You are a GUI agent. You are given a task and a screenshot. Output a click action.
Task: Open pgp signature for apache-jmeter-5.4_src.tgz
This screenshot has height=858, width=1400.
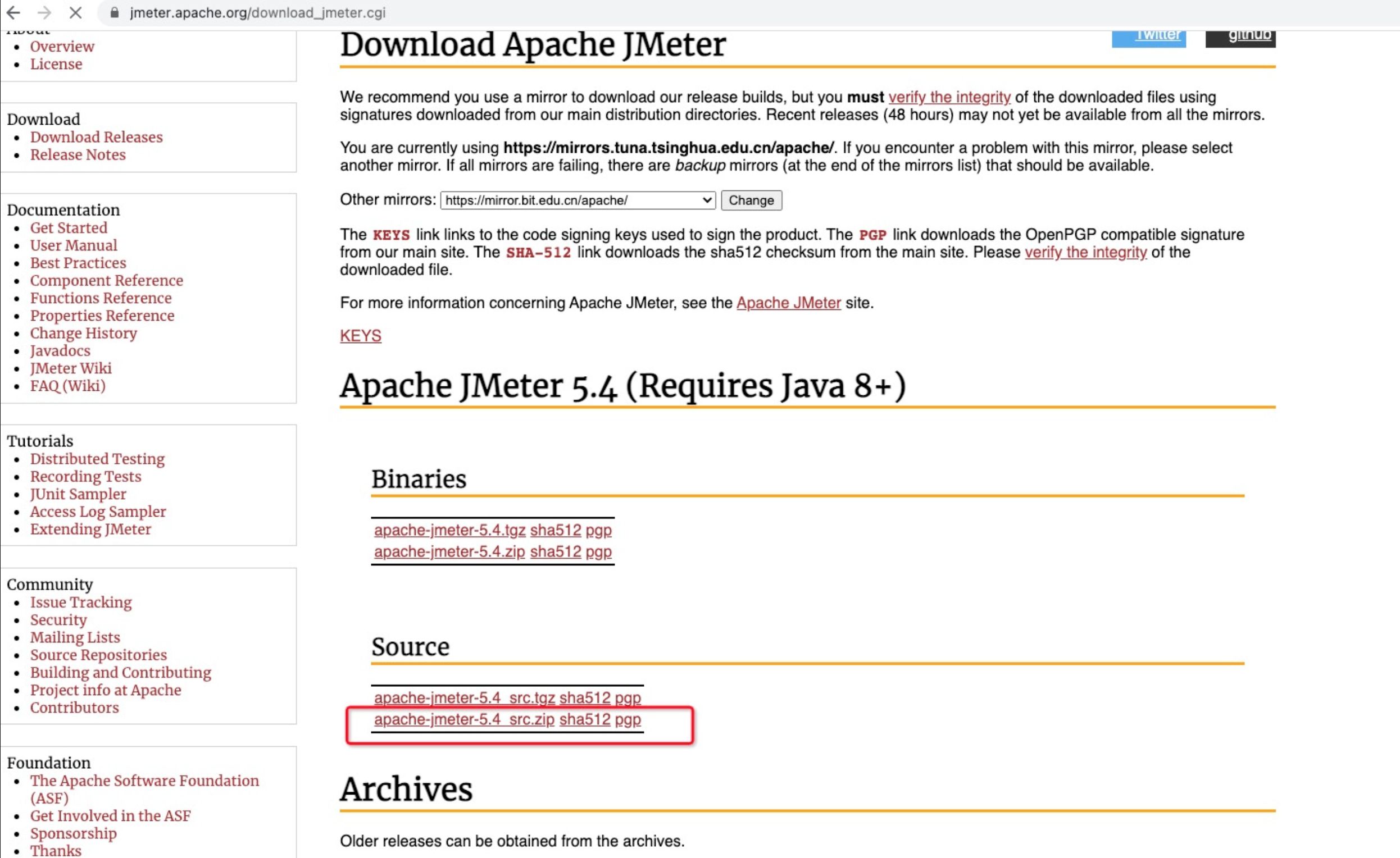pyautogui.click(x=628, y=699)
